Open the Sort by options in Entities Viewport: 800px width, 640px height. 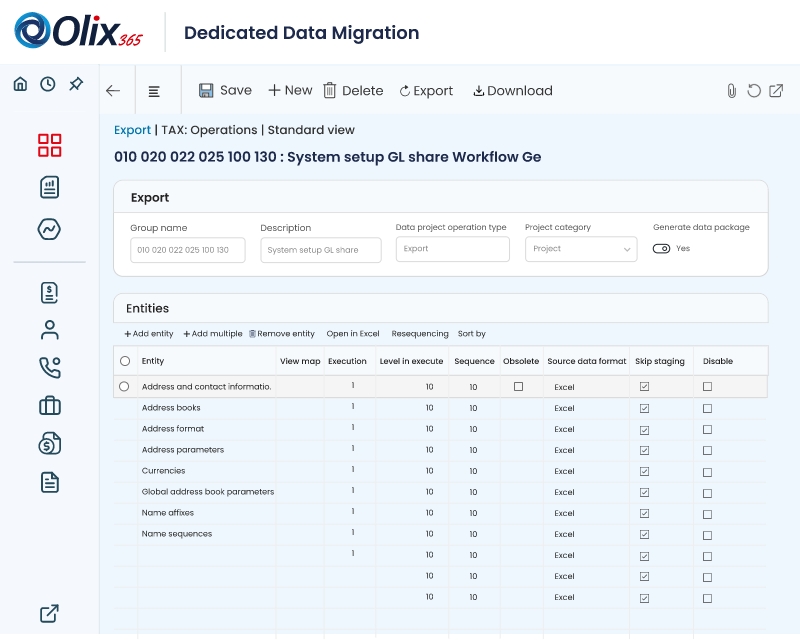point(470,334)
